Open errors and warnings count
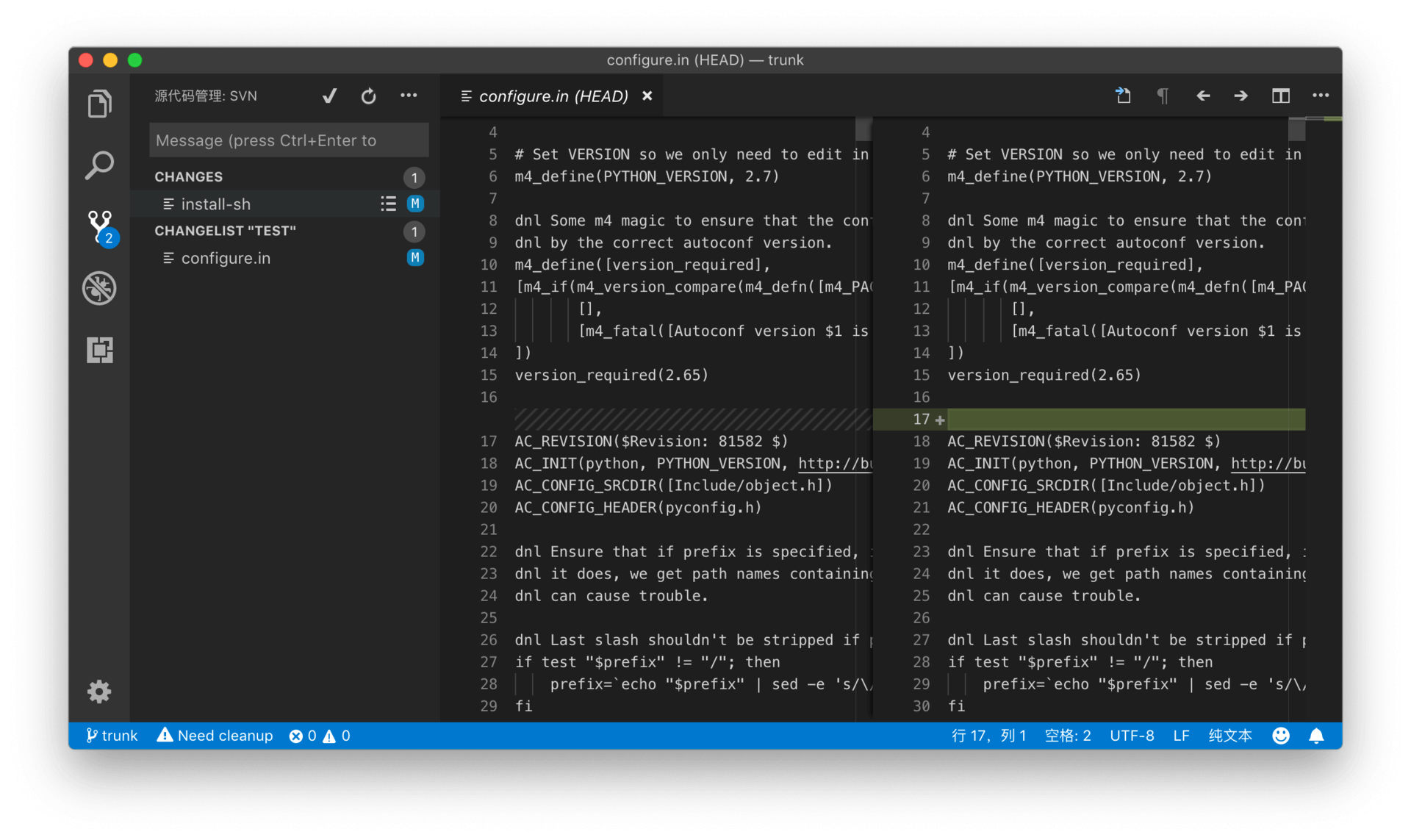 pos(320,736)
